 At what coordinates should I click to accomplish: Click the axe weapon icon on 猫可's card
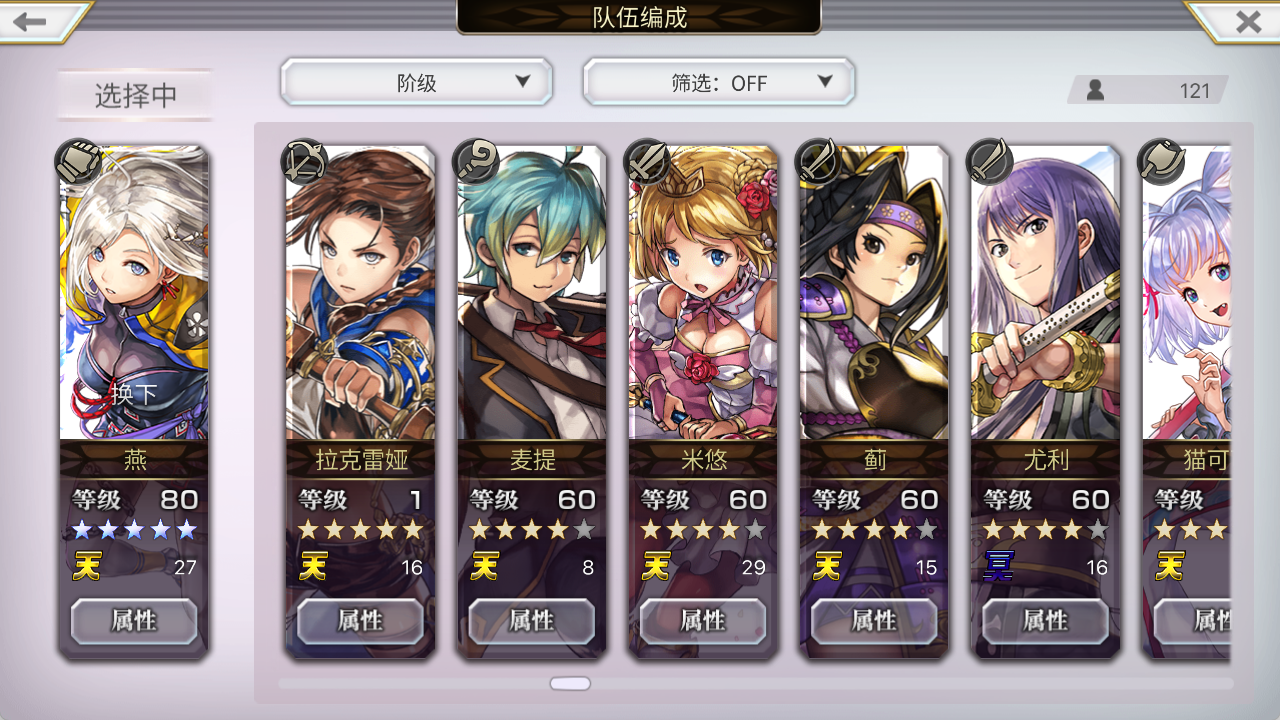point(1162,162)
